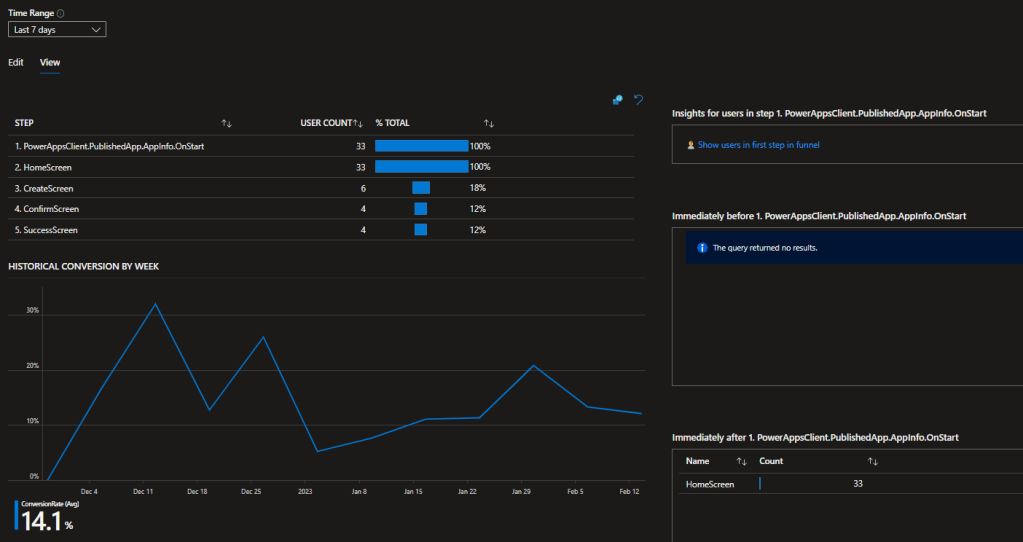
Task: Select the 4. ConfirmScreen funnel step
Action: pos(47,209)
